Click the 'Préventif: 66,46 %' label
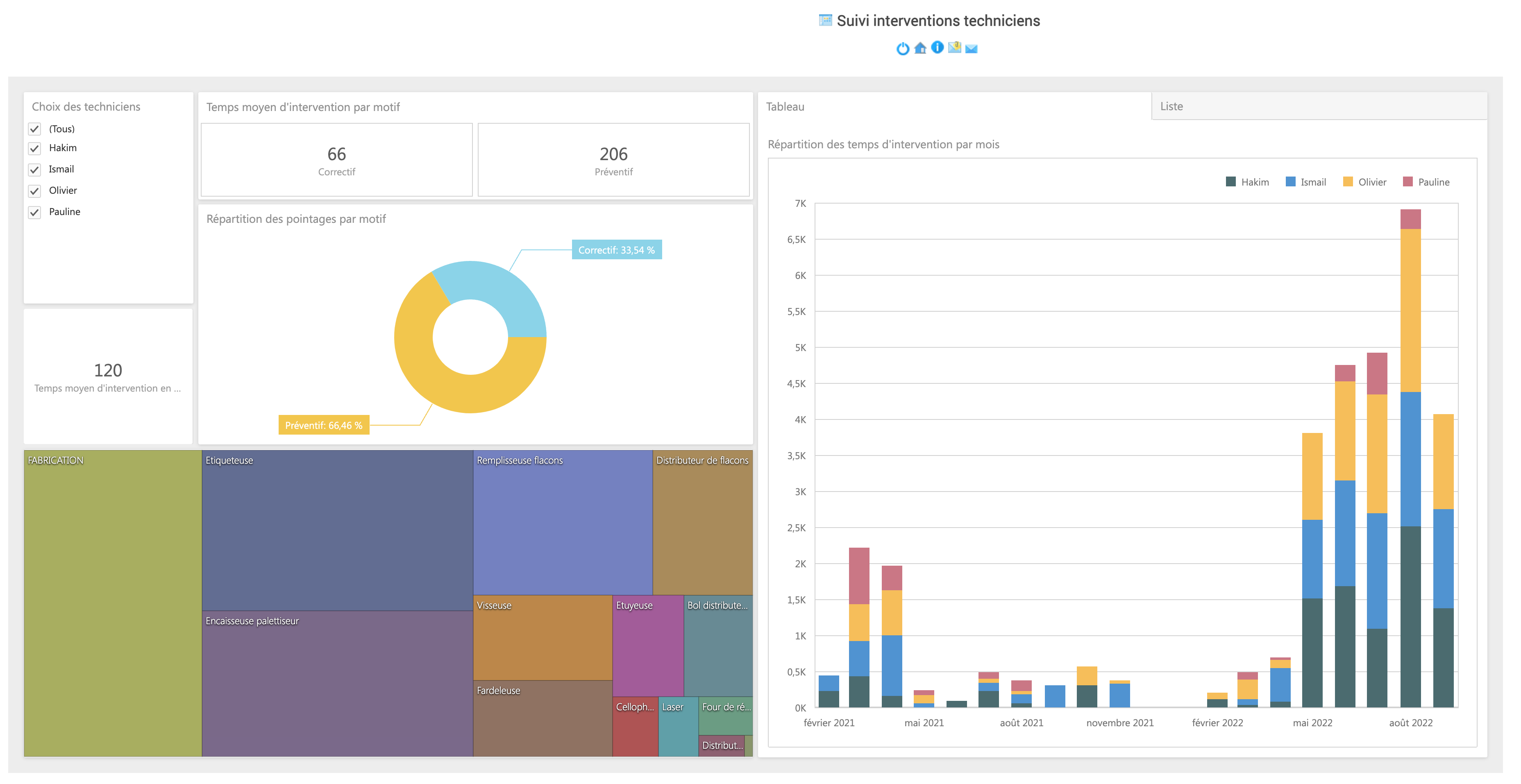Viewport: 1521px width, 784px height. tap(324, 425)
